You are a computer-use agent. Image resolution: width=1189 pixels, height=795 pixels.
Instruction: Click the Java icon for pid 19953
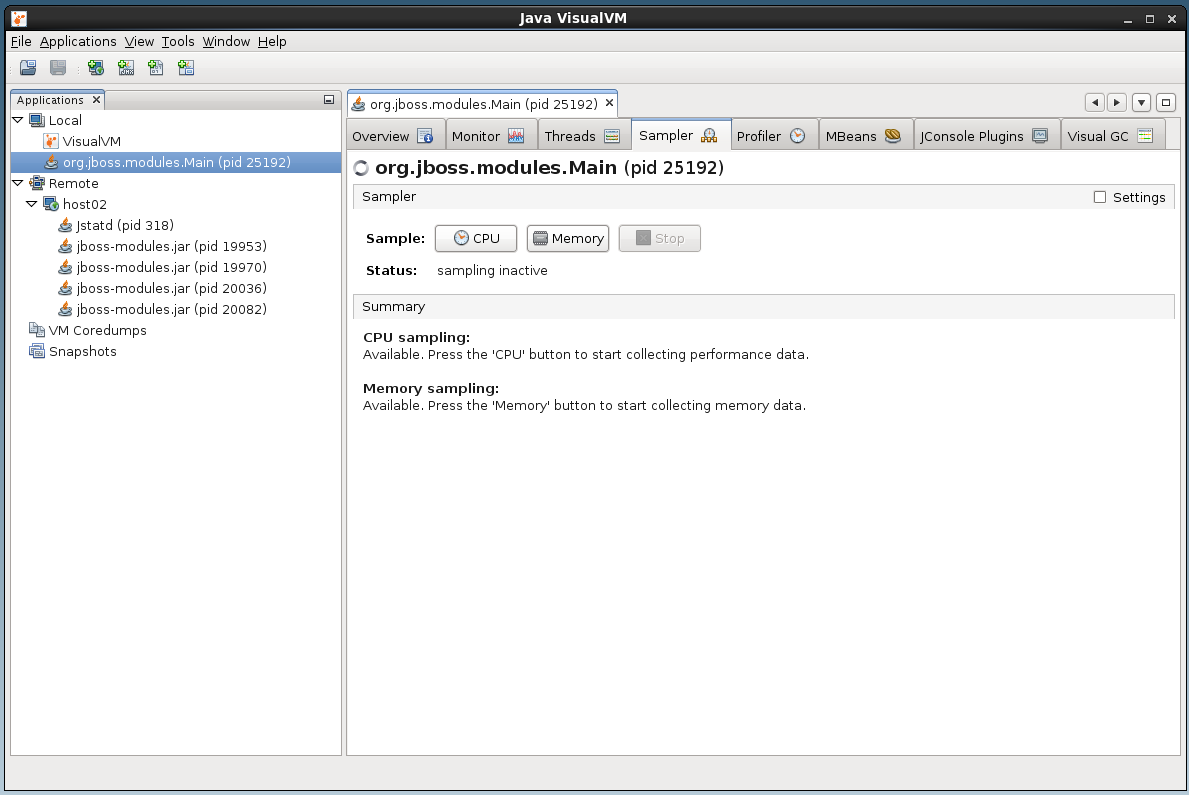coord(65,246)
